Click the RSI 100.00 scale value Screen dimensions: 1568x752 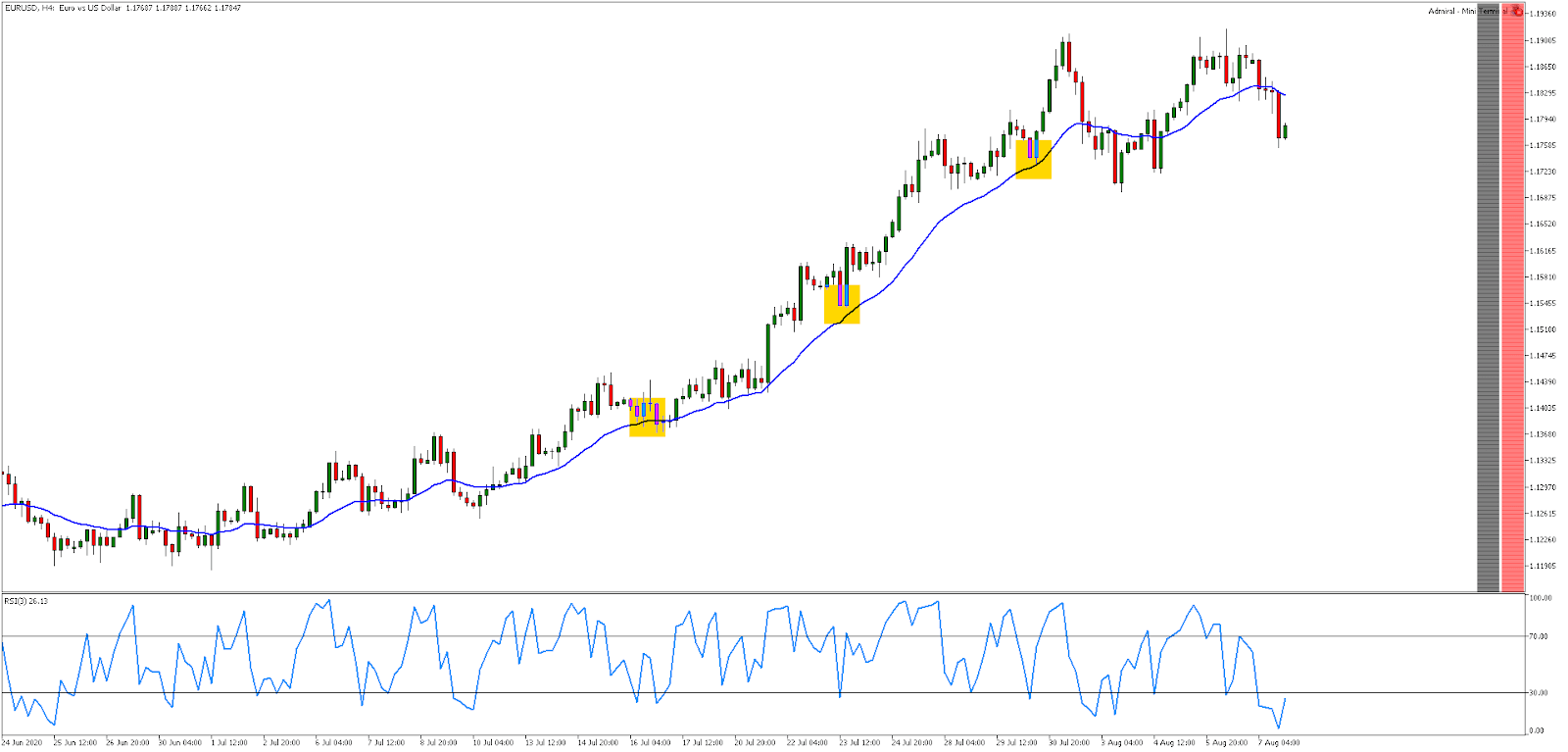tap(1541, 598)
